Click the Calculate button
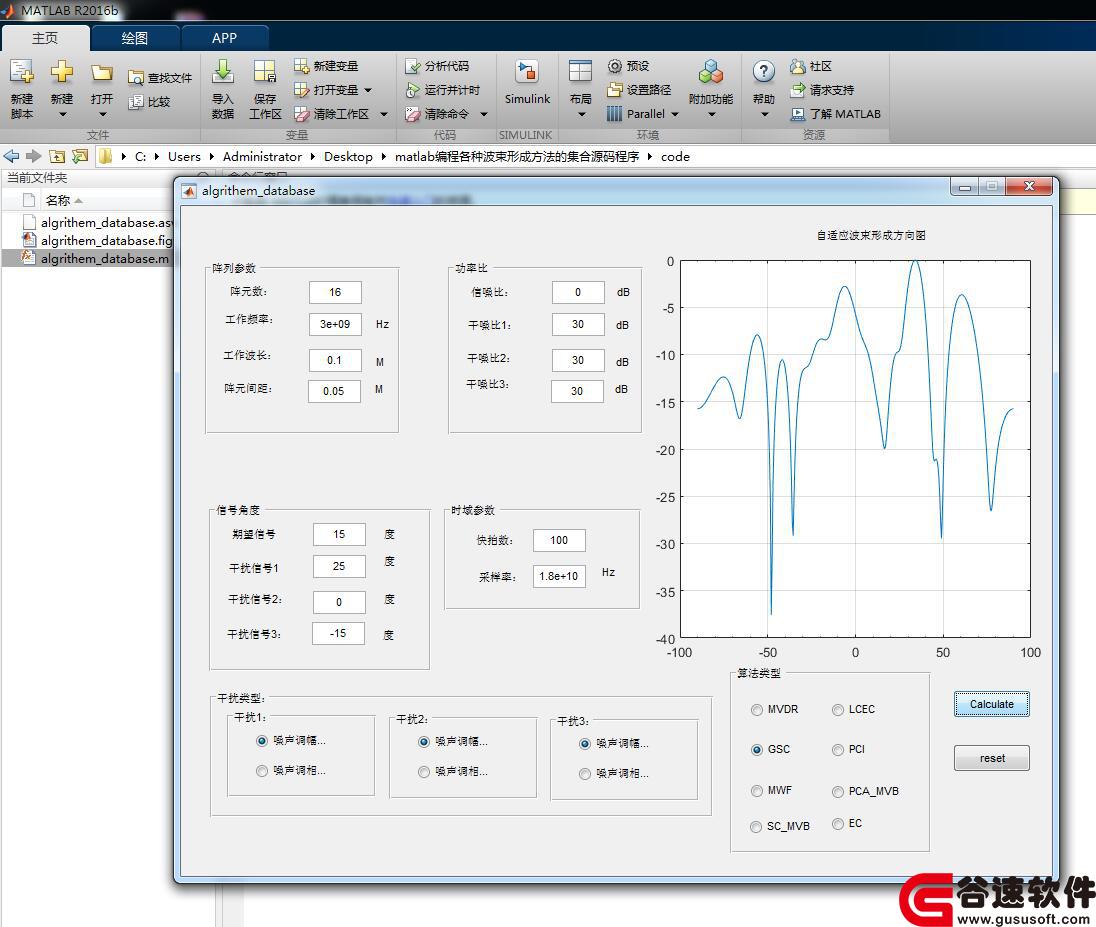 (x=991, y=704)
